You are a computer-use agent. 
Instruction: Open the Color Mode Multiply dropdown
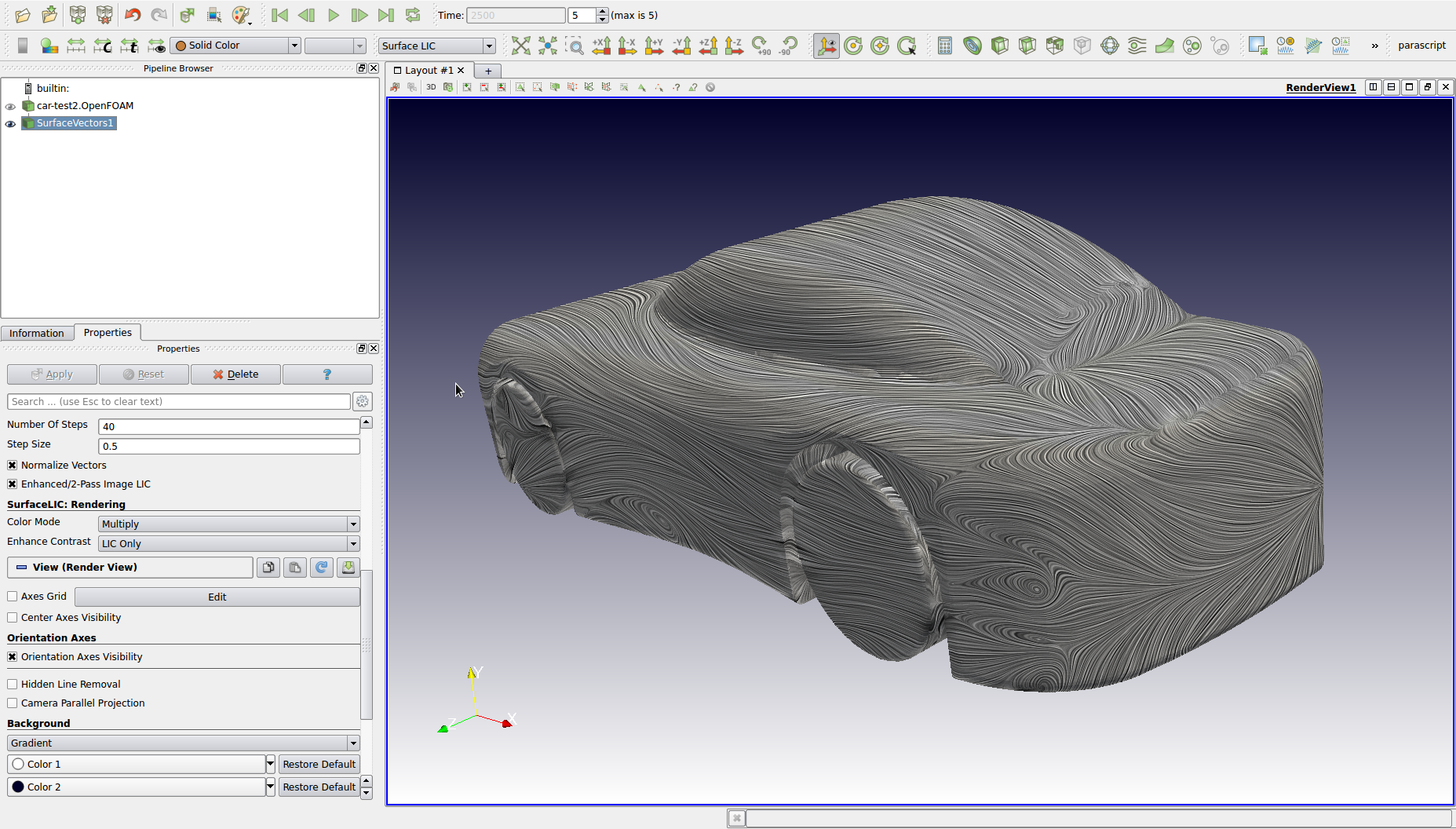pyautogui.click(x=228, y=524)
